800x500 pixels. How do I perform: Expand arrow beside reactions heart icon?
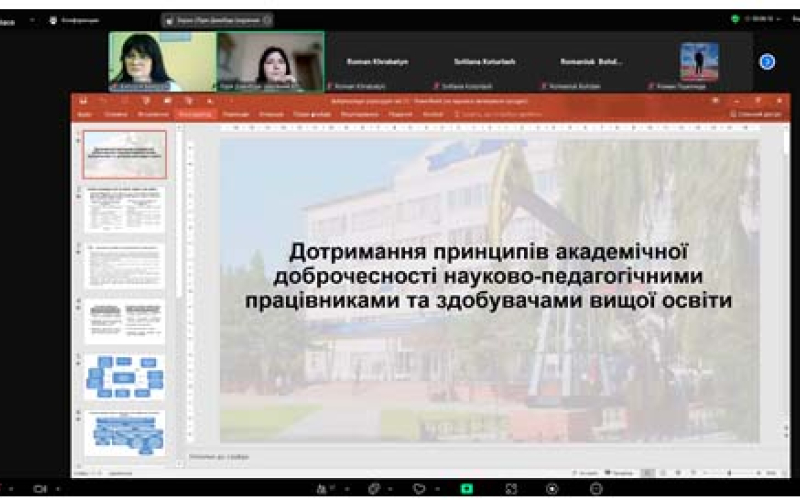pos(435,489)
